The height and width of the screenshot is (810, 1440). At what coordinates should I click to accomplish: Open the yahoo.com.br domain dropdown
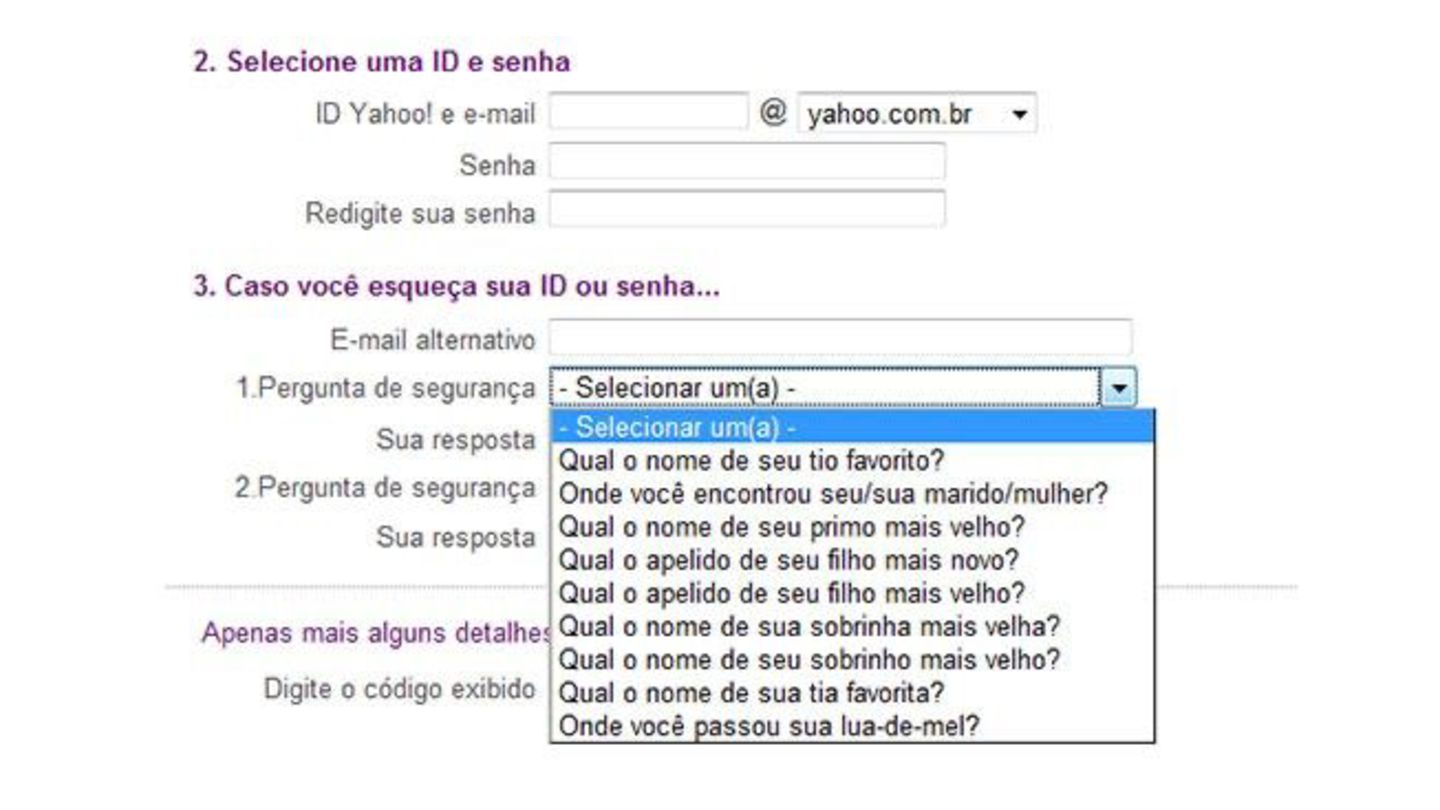[916, 114]
